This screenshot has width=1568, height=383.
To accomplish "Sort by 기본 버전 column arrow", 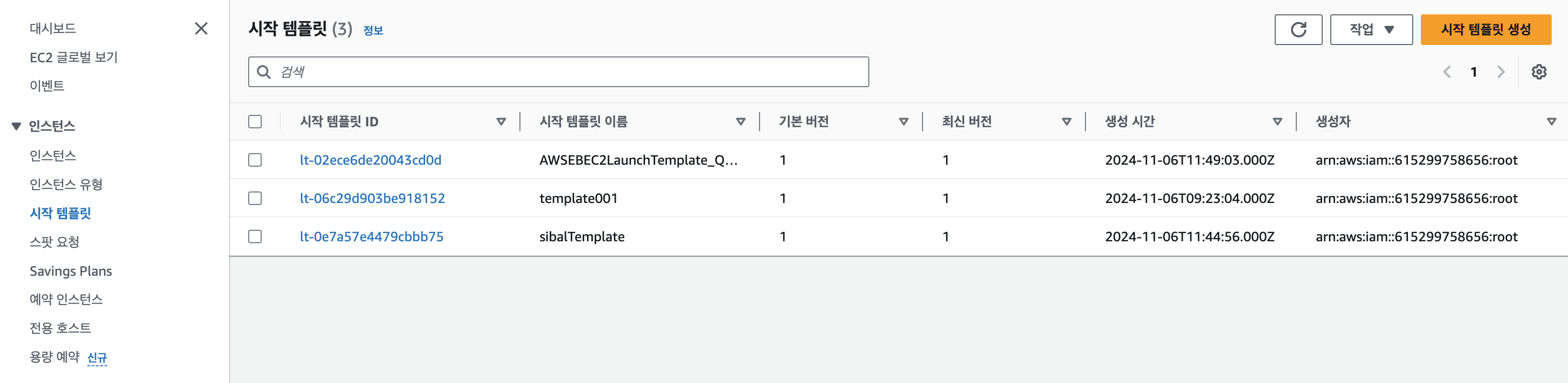I will [904, 122].
